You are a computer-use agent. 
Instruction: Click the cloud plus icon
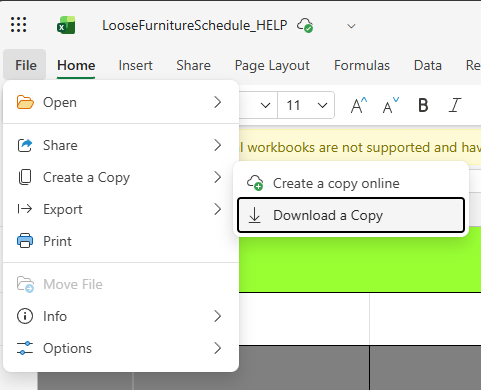tap(255, 183)
